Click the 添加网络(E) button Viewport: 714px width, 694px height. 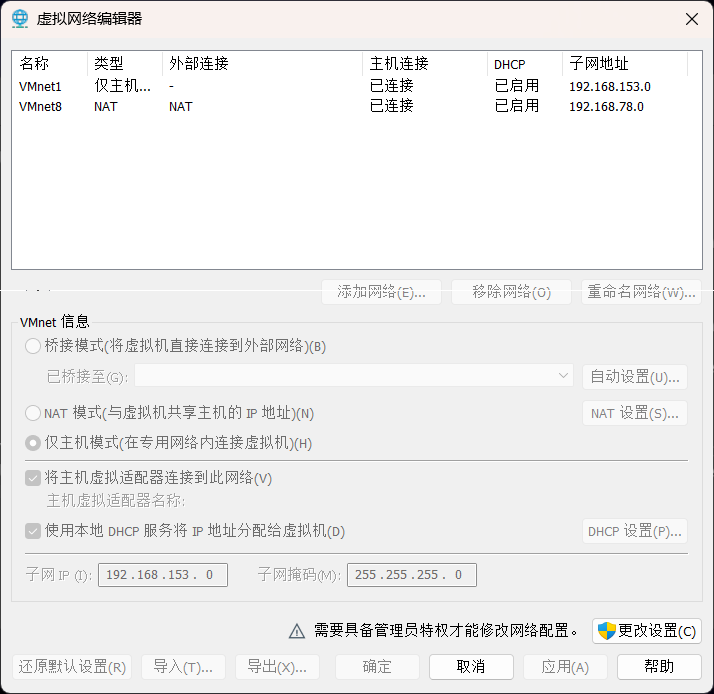(381, 291)
